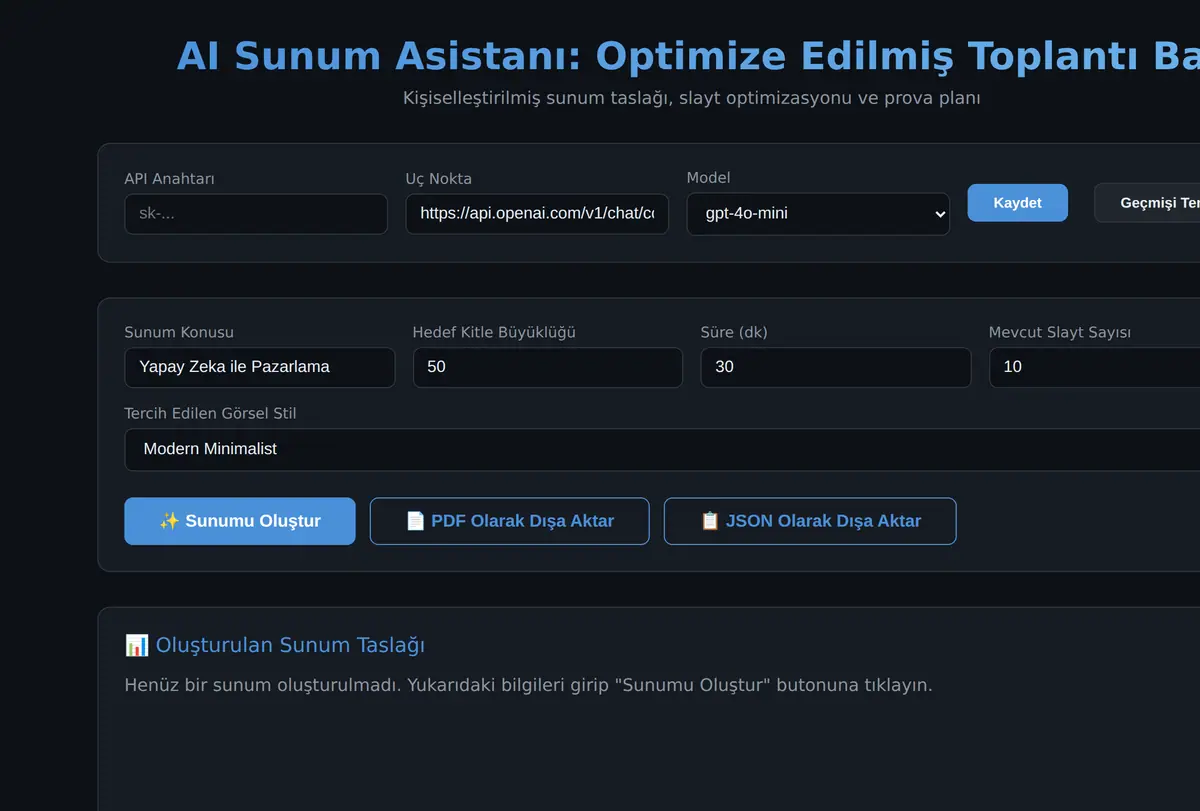The width and height of the screenshot is (1200, 811).
Task: Click the Süre (dk) field
Action: tap(836, 367)
